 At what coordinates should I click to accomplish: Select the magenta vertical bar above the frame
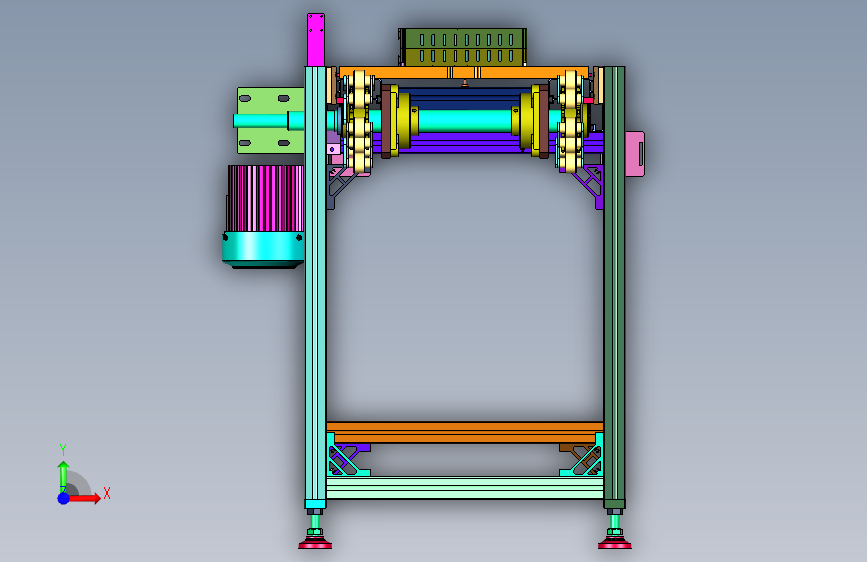tap(316, 40)
